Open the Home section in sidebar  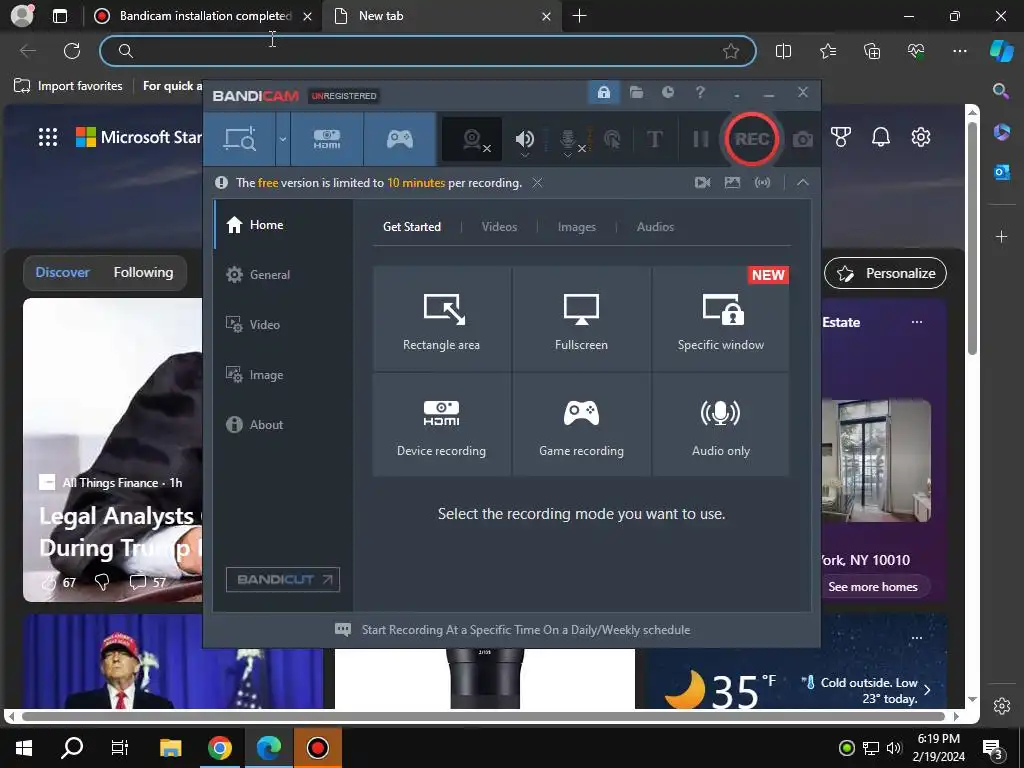[283, 225]
